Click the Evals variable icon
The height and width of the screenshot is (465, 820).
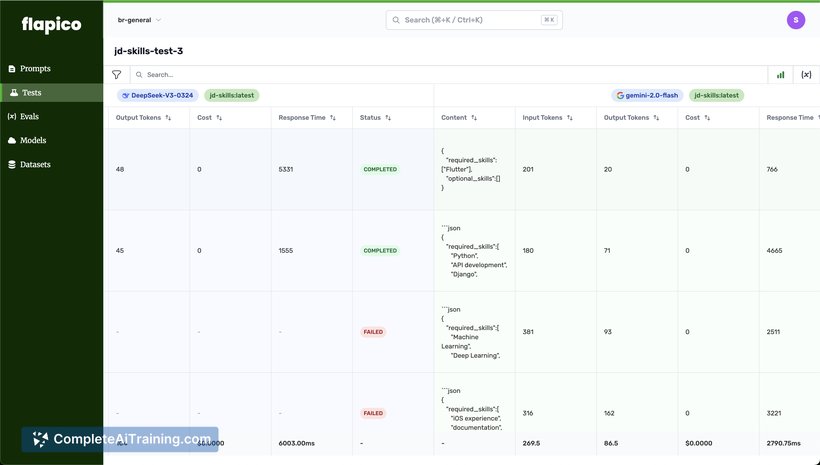[12, 117]
